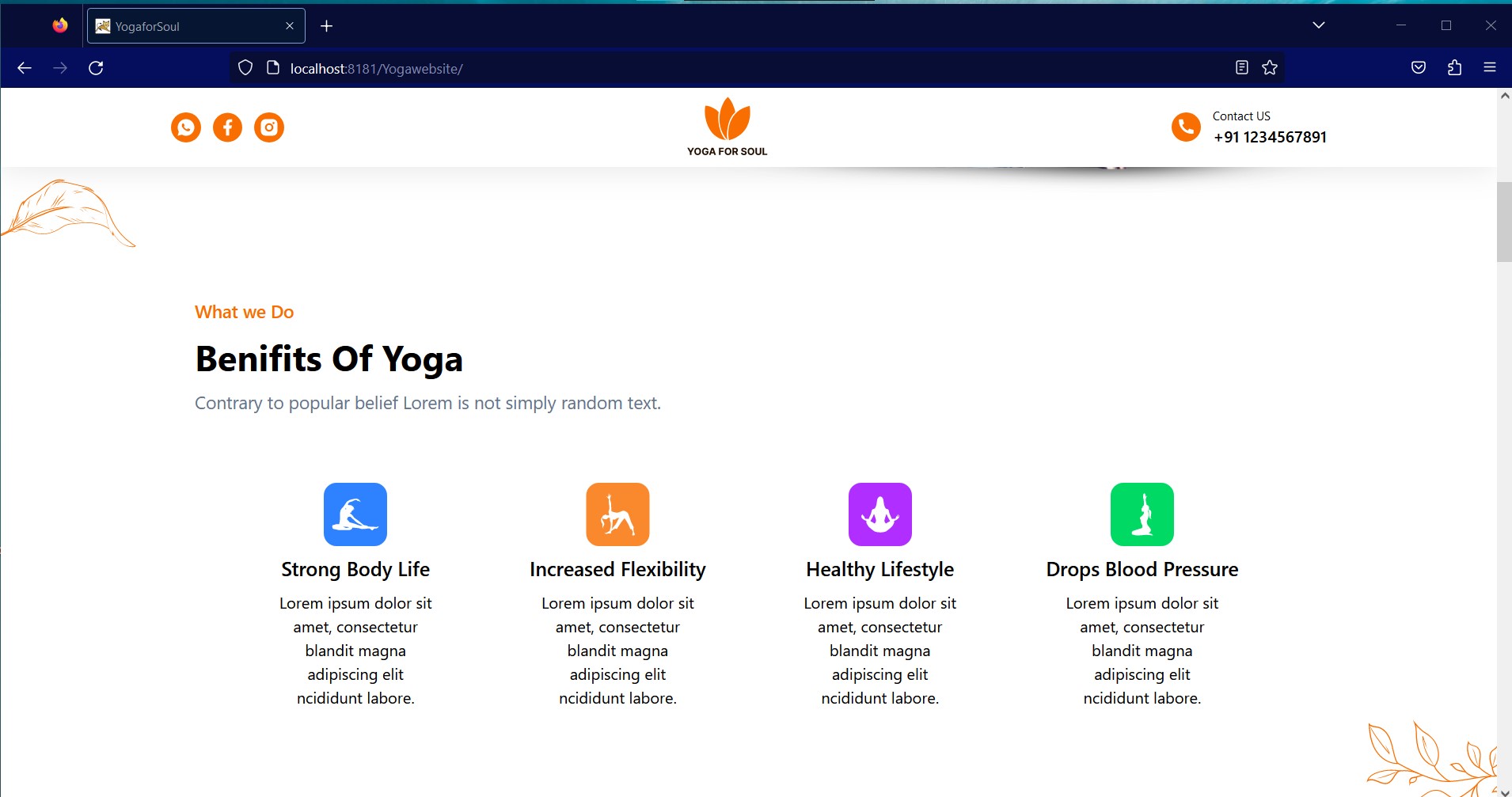The width and height of the screenshot is (1512, 797).
Task: Open a new tab with plus button
Action: pyautogui.click(x=326, y=26)
